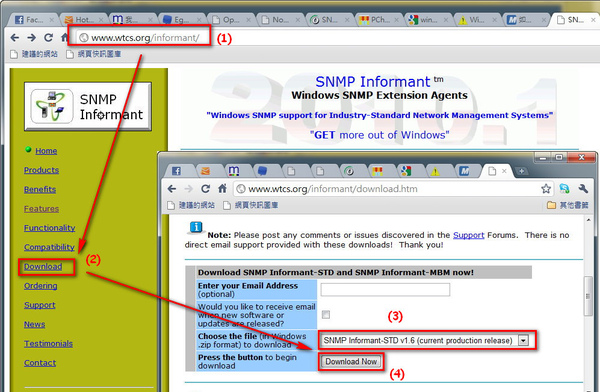Screen dimensions: 600x392
Task: Open the wrench settings menu in front window
Action: point(583,188)
